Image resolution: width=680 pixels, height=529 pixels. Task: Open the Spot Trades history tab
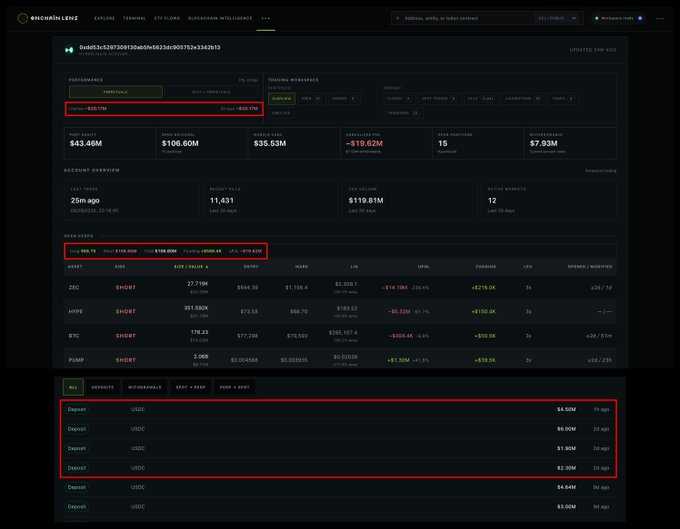[438, 98]
